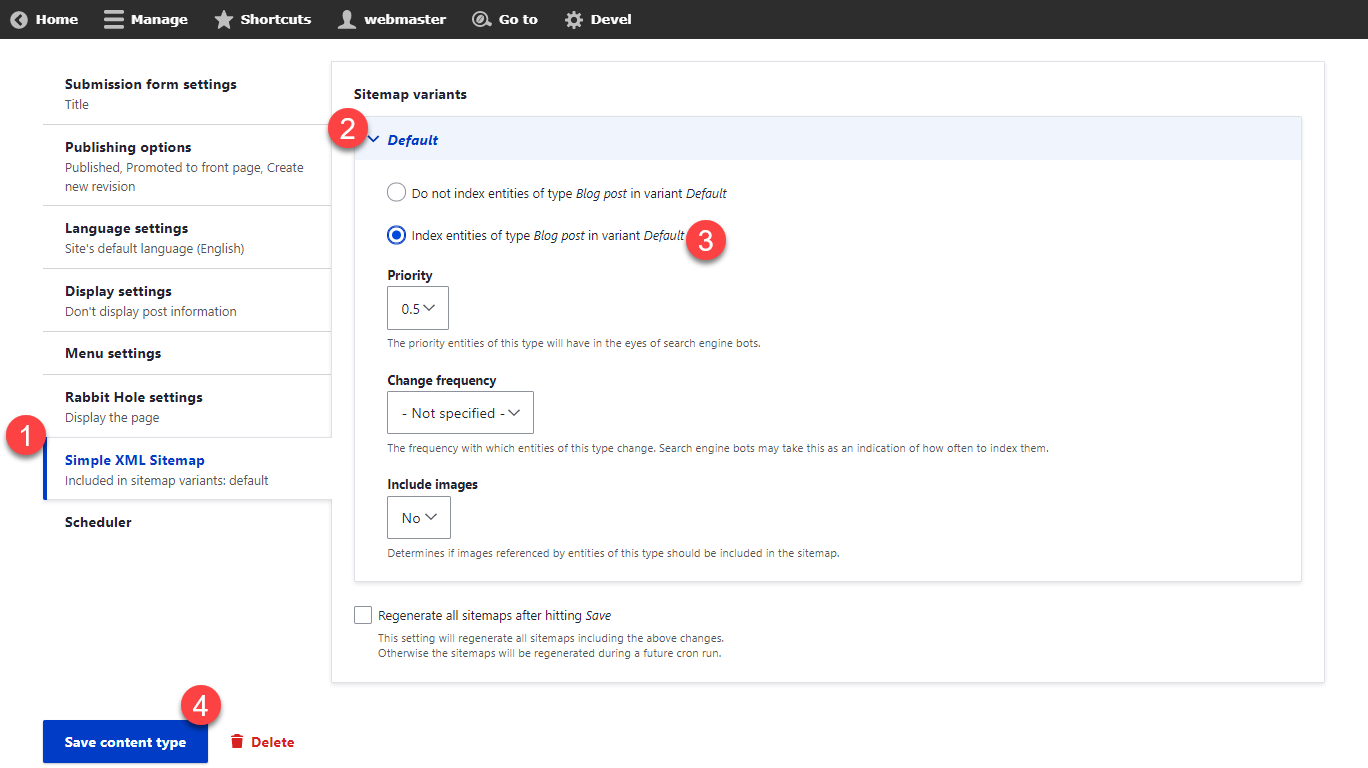
Task: Switch to Publishing options tab
Action: 128,147
